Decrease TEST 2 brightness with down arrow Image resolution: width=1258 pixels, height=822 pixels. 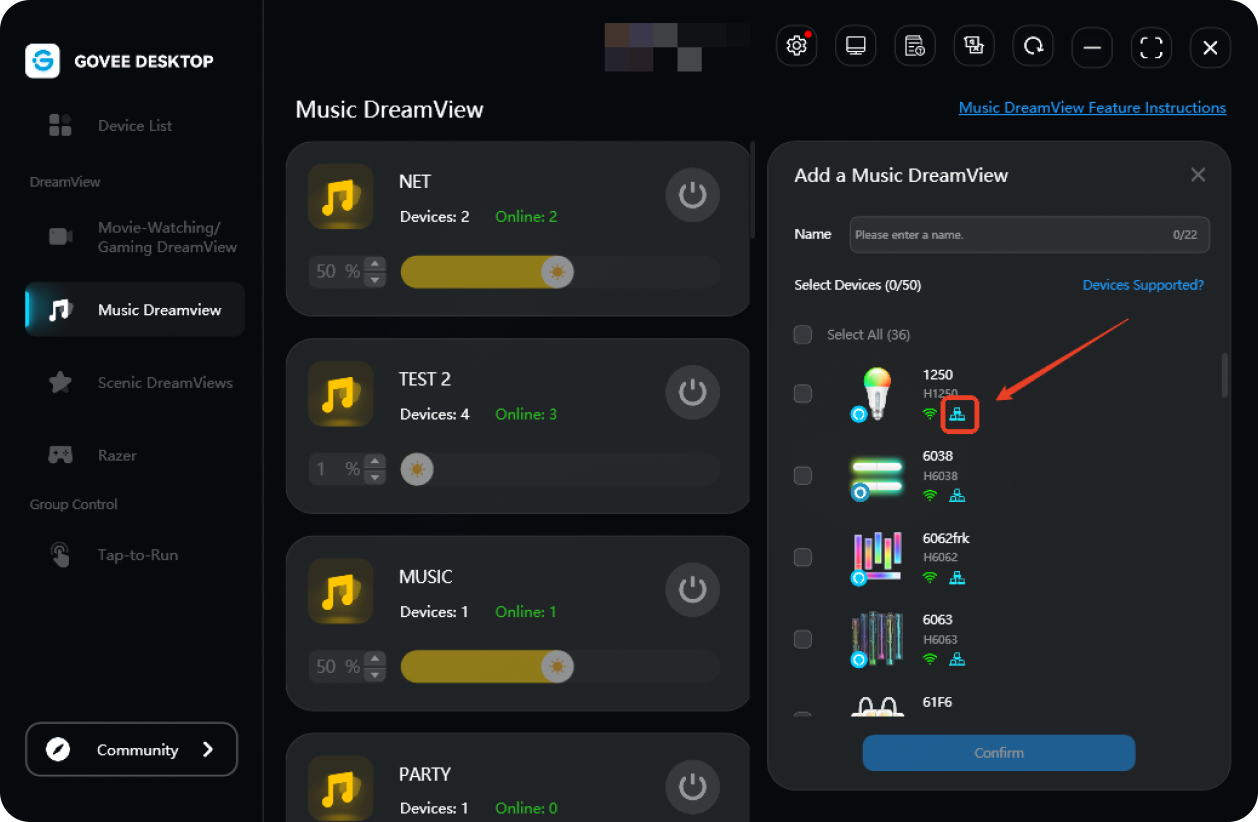[x=375, y=476]
